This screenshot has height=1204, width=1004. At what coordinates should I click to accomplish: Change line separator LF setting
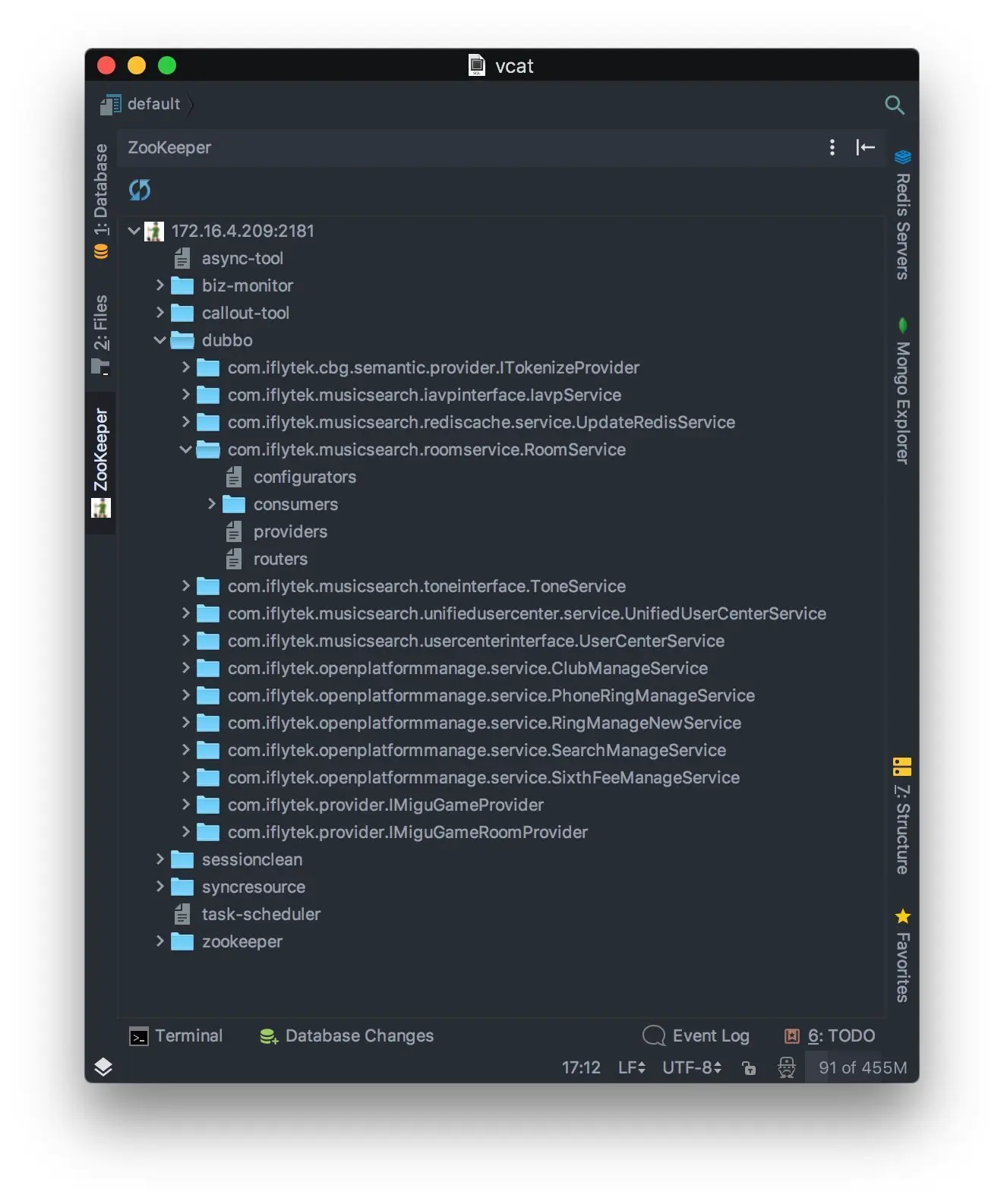pyautogui.click(x=631, y=1067)
